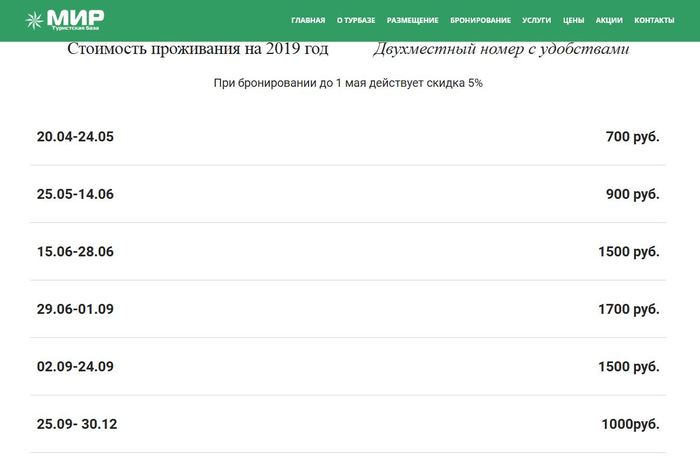Click the 1700 руб. price

tap(628, 309)
